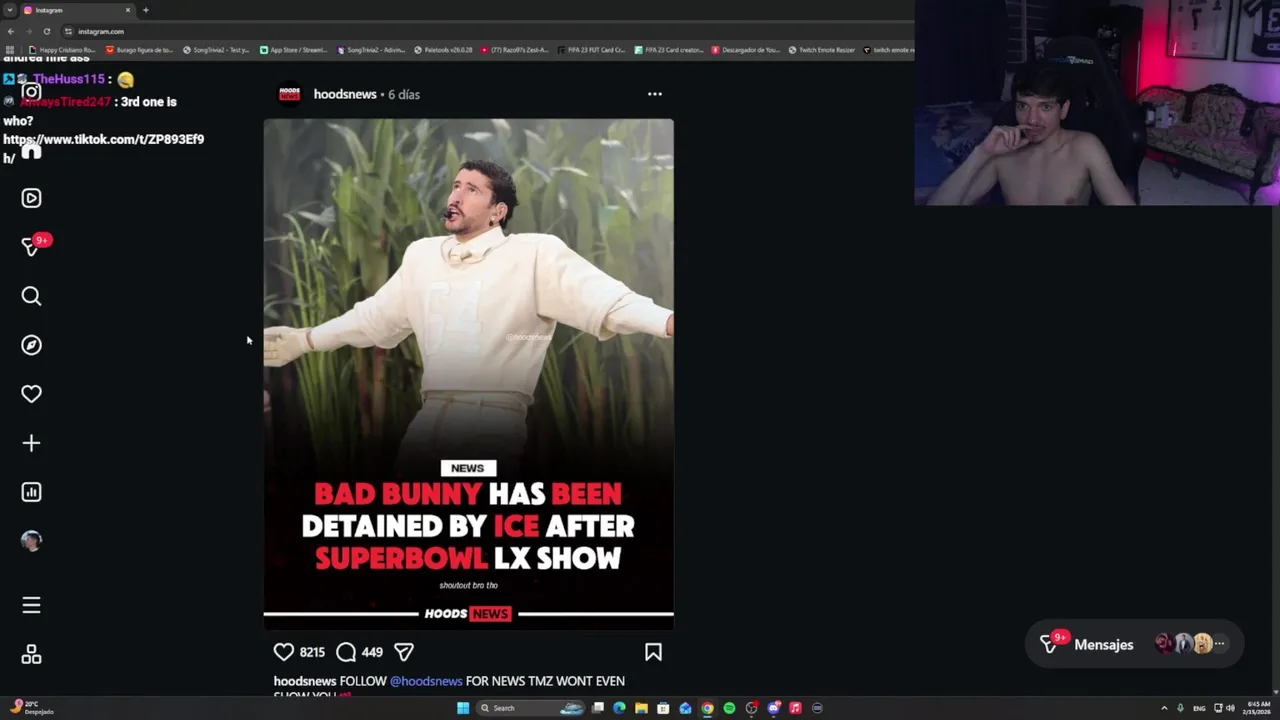This screenshot has width=1280, height=720.
Task: Open the SongTrivia2 - Test bookmark
Action: click(x=216, y=50)
